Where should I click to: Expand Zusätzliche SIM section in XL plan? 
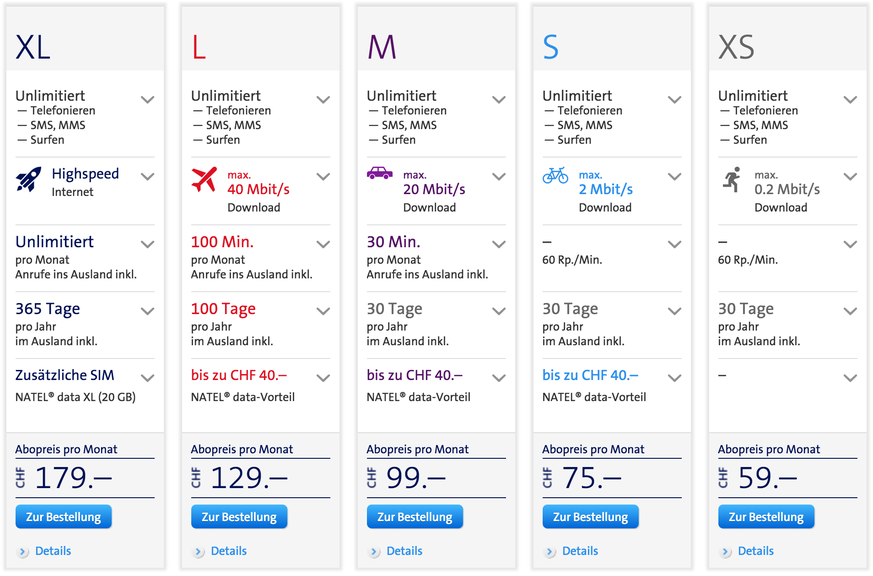coord(148,378)
